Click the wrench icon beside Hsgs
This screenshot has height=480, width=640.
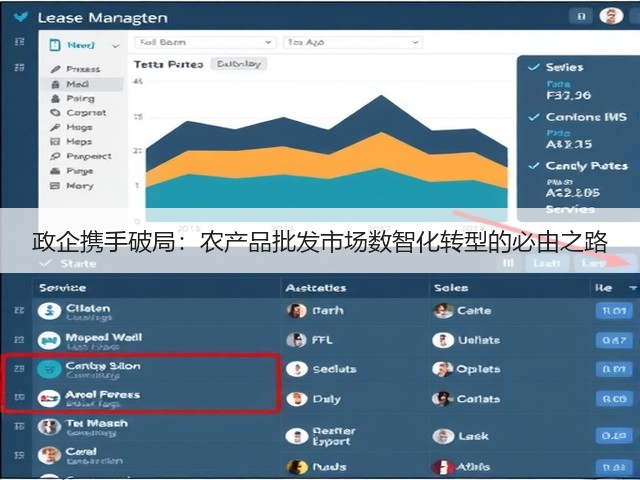[55, 127]
